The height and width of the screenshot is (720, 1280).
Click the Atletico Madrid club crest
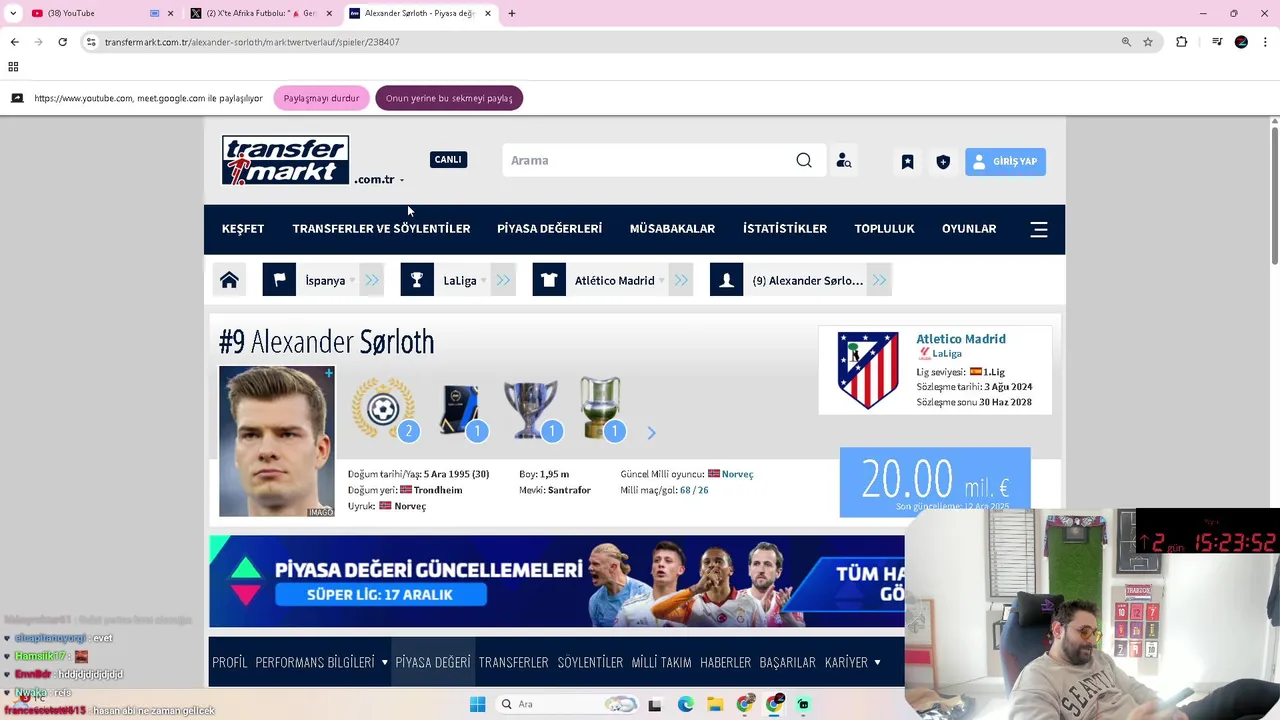(x=867, y=370)
